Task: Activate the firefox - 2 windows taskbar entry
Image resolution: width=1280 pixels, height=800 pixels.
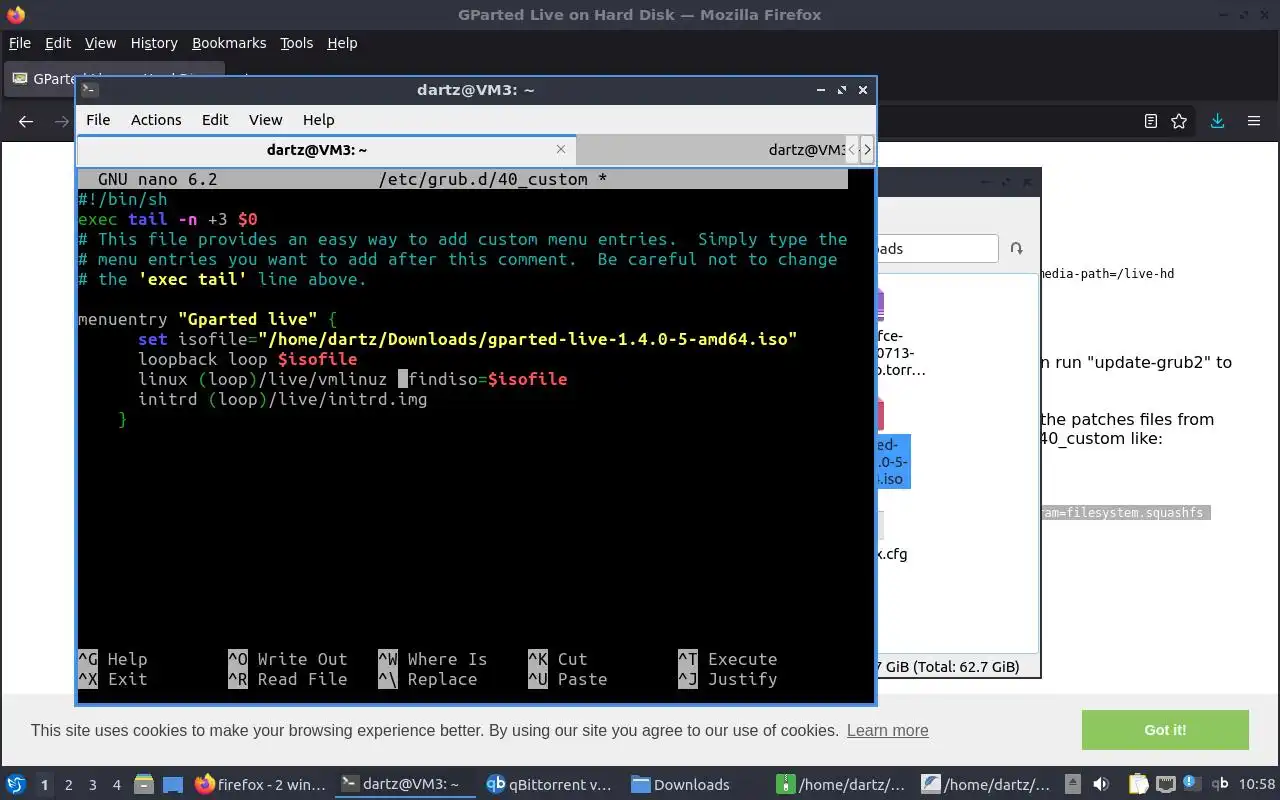Action: pos(260,785)
